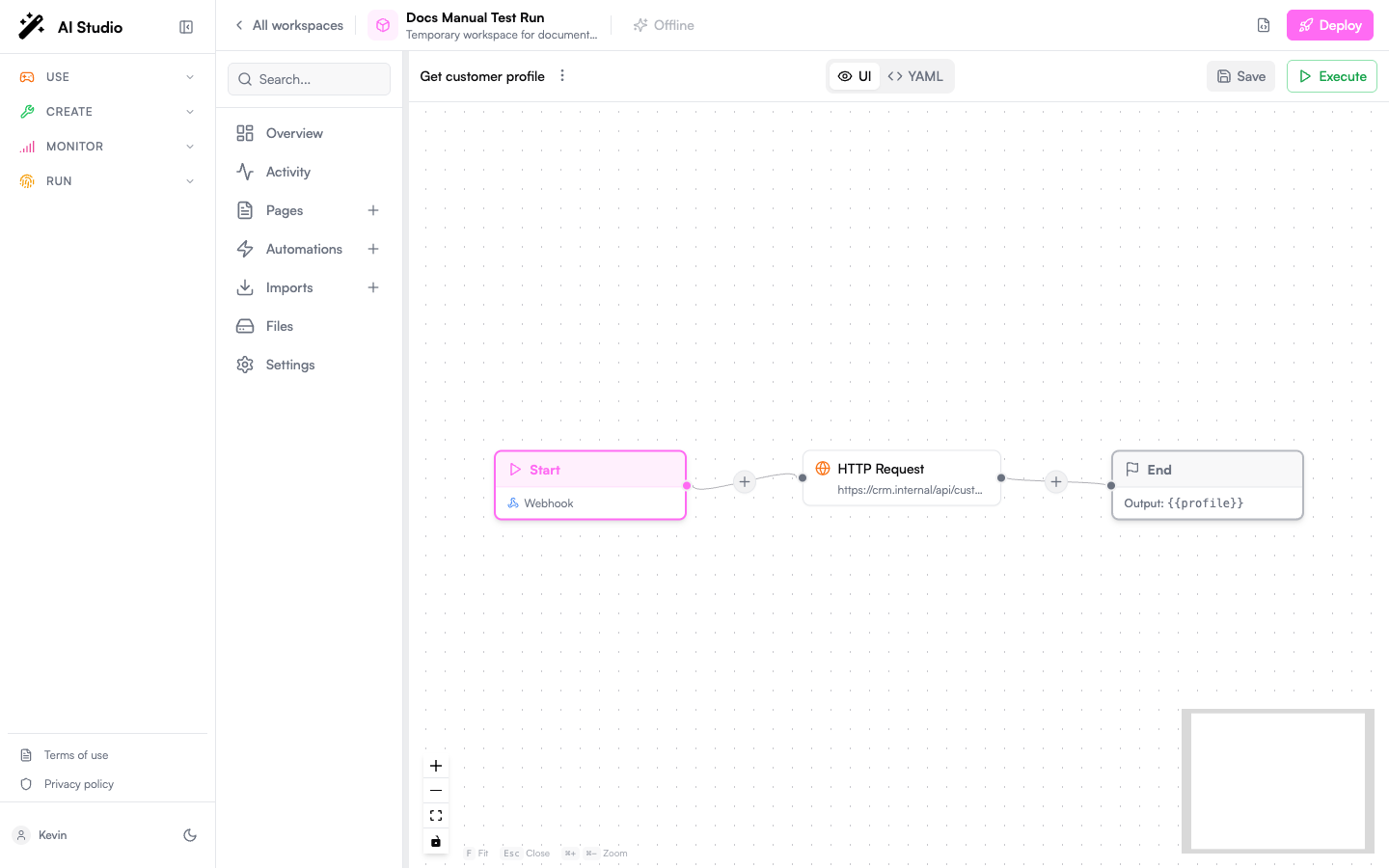Toggle the canvas lock icon
Viewport: 1389px width, 868px height.
click(x=436, y=841)
